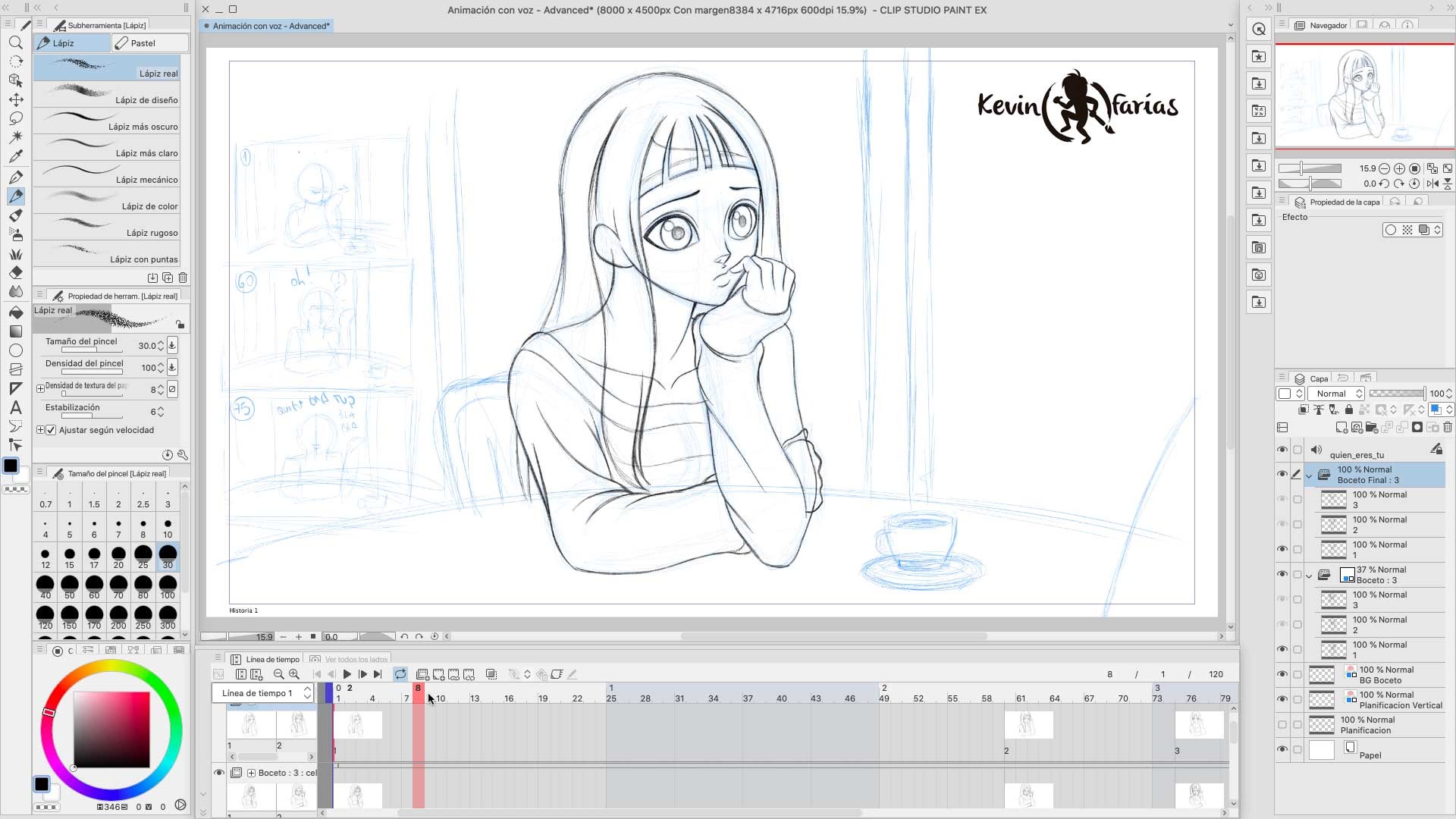Viewport: 1456px width, 819px height.
Task: Select the Text tool
Action: point(15,407)
